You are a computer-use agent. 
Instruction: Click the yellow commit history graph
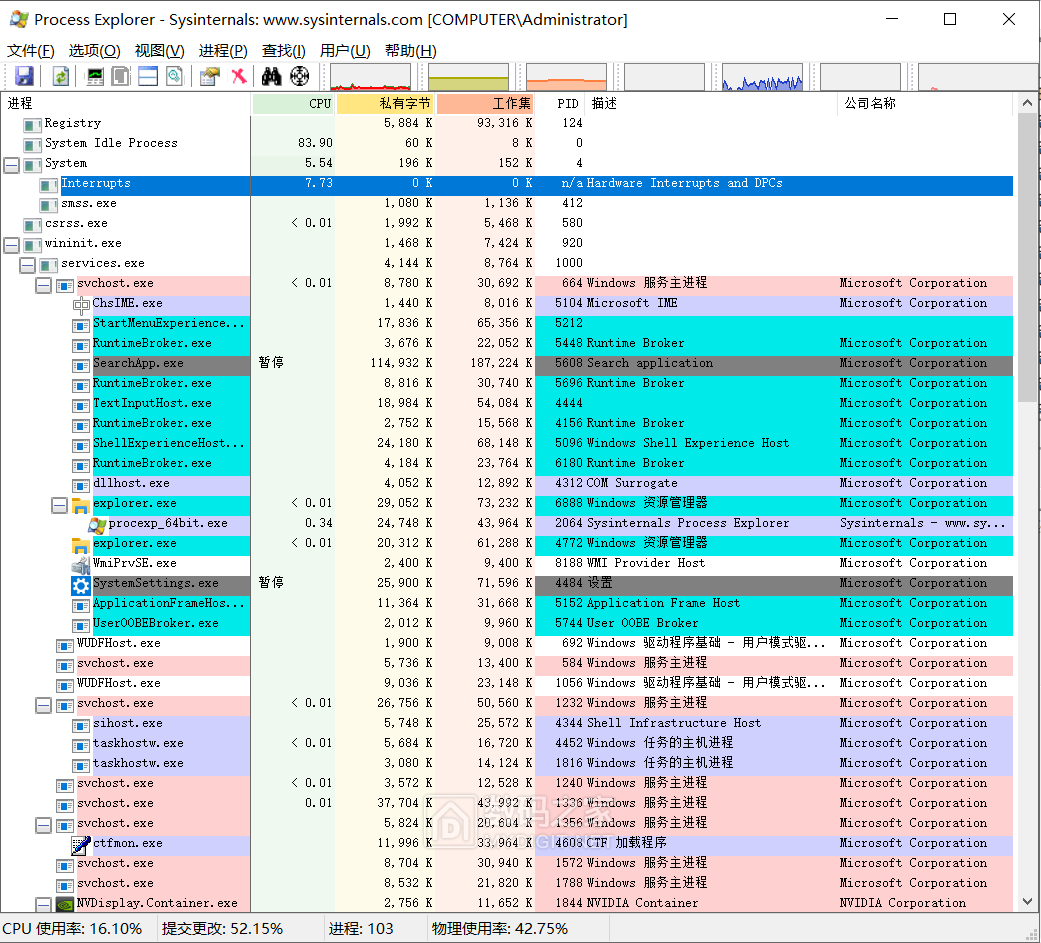pos(469,77)
